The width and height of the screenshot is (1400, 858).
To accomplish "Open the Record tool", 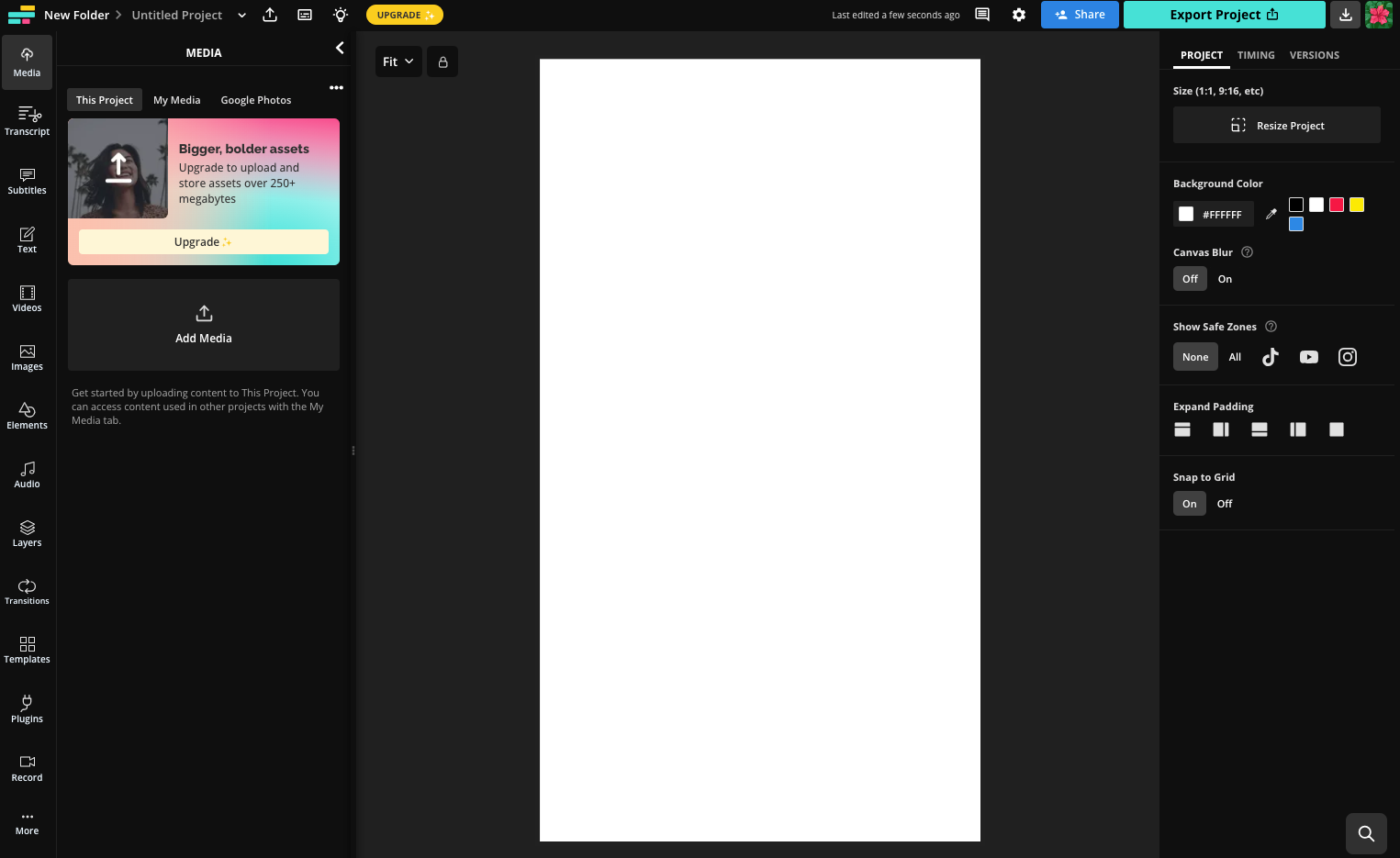I will 27,767.
